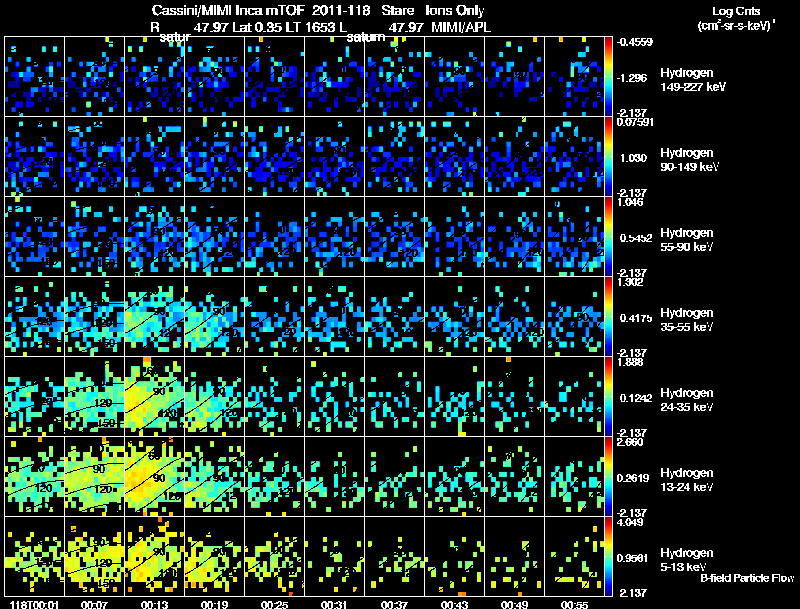Open the 149-227 keV panel at 118T00:01

point(34,77)
